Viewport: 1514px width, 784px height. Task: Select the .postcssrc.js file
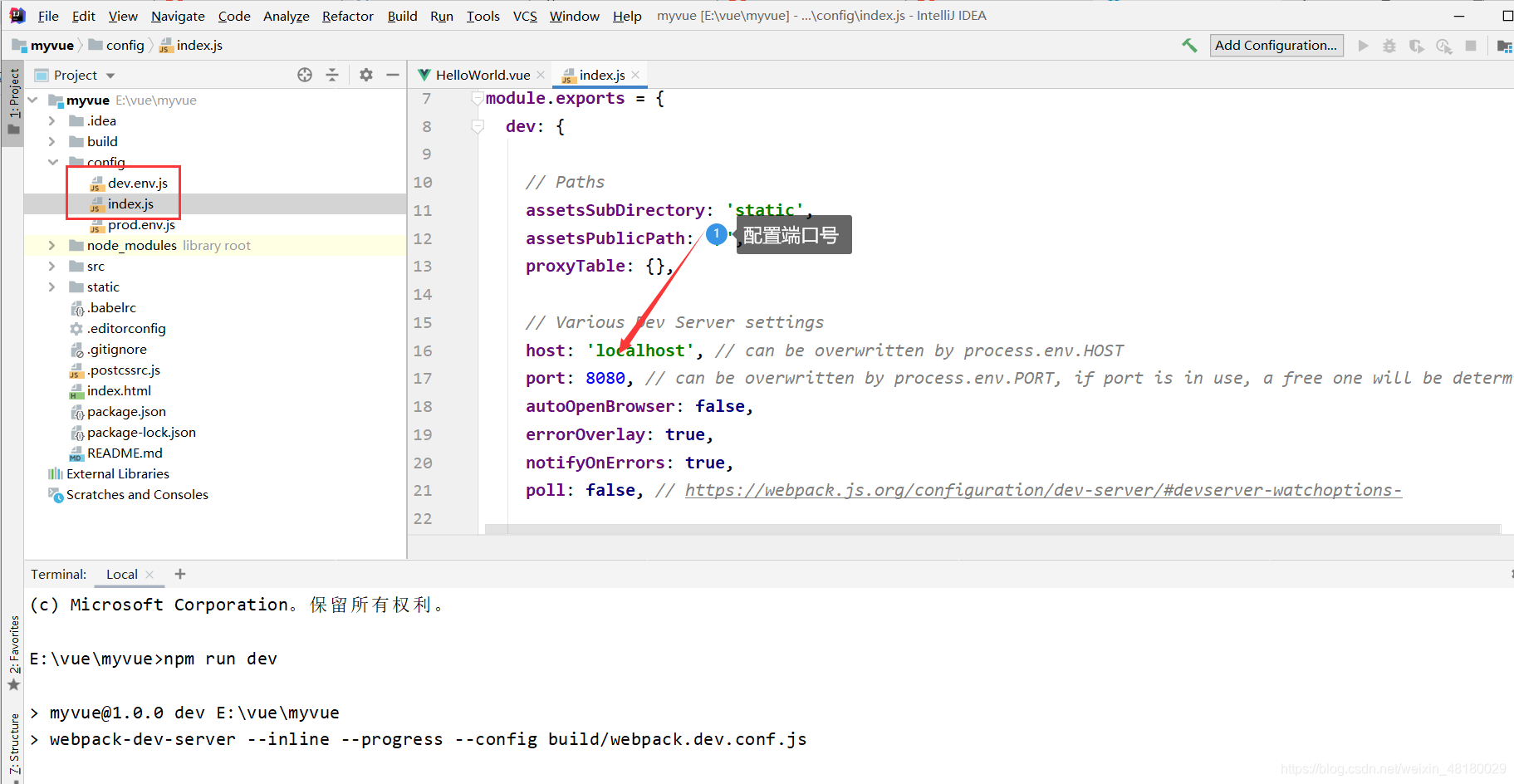click(115, 370)
